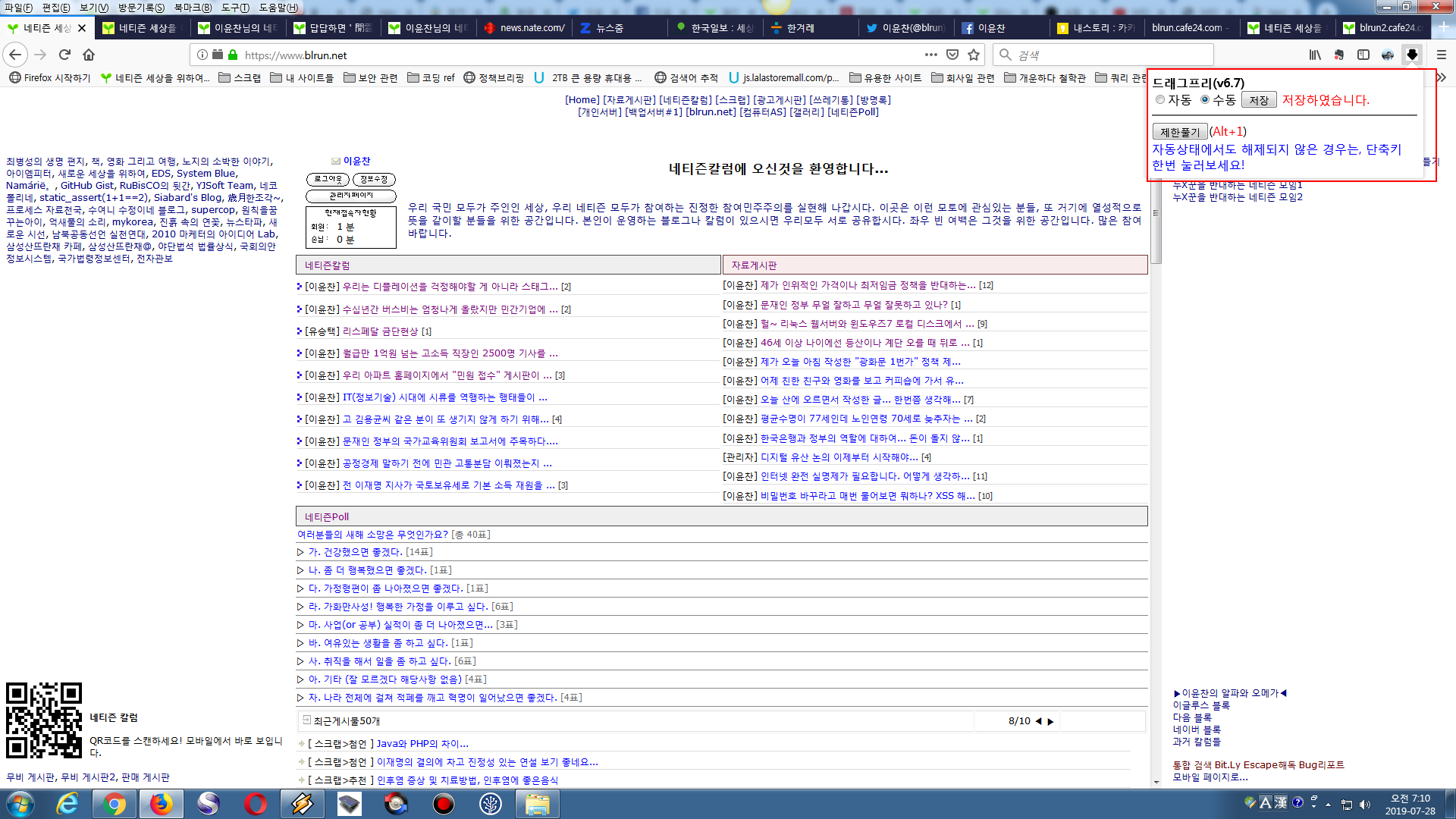The width and height of the screenshot is (1456, 819).
Task: Click the Evernote elephant extension icon
Action: (x=1339, y=55)
